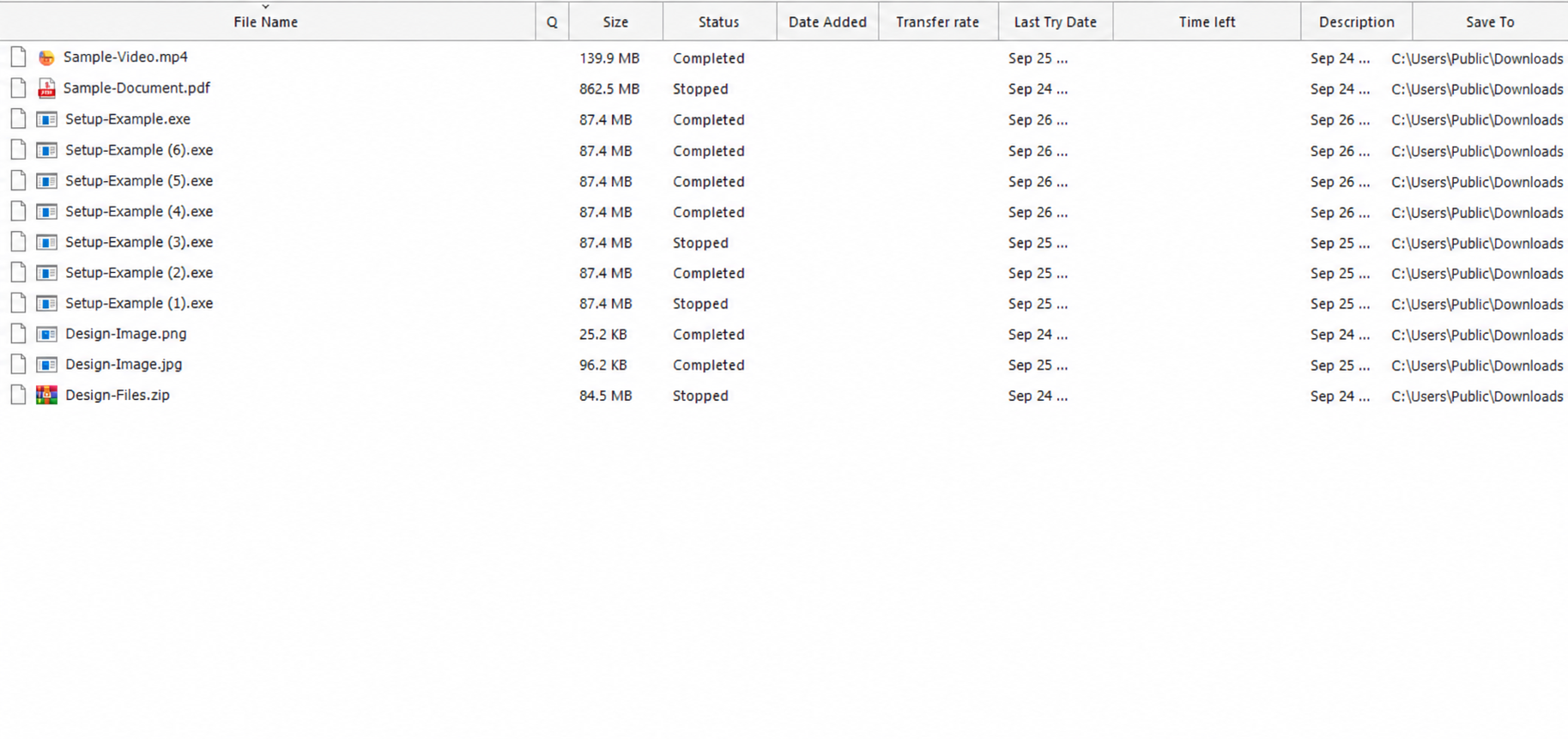Screen dimensions: 1568x739
Task: Sort the list by the File Name column
Action: coord(266,21)
